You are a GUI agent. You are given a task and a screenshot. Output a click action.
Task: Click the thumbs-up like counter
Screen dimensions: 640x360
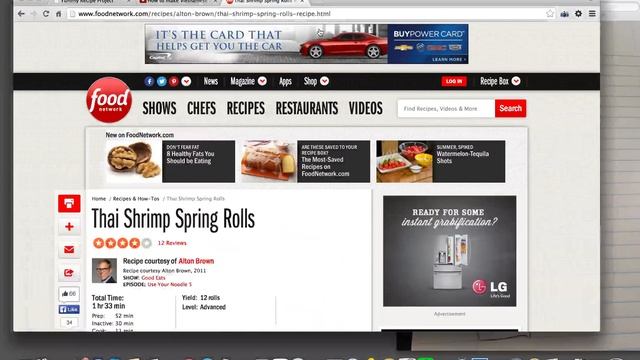point(69,294)
